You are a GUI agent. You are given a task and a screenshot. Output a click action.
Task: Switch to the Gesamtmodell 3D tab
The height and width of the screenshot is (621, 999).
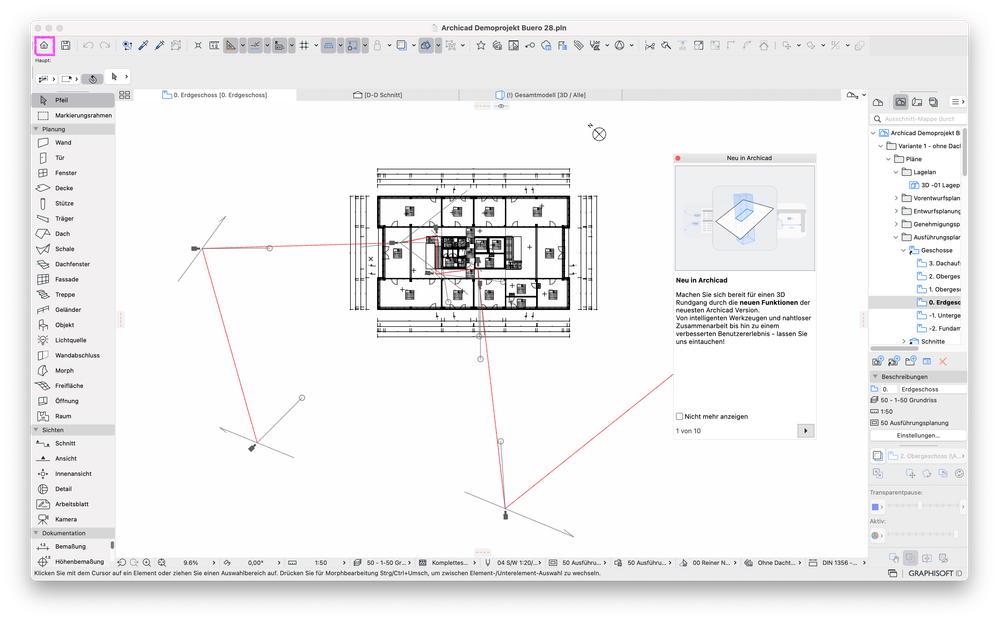point(540,95)
